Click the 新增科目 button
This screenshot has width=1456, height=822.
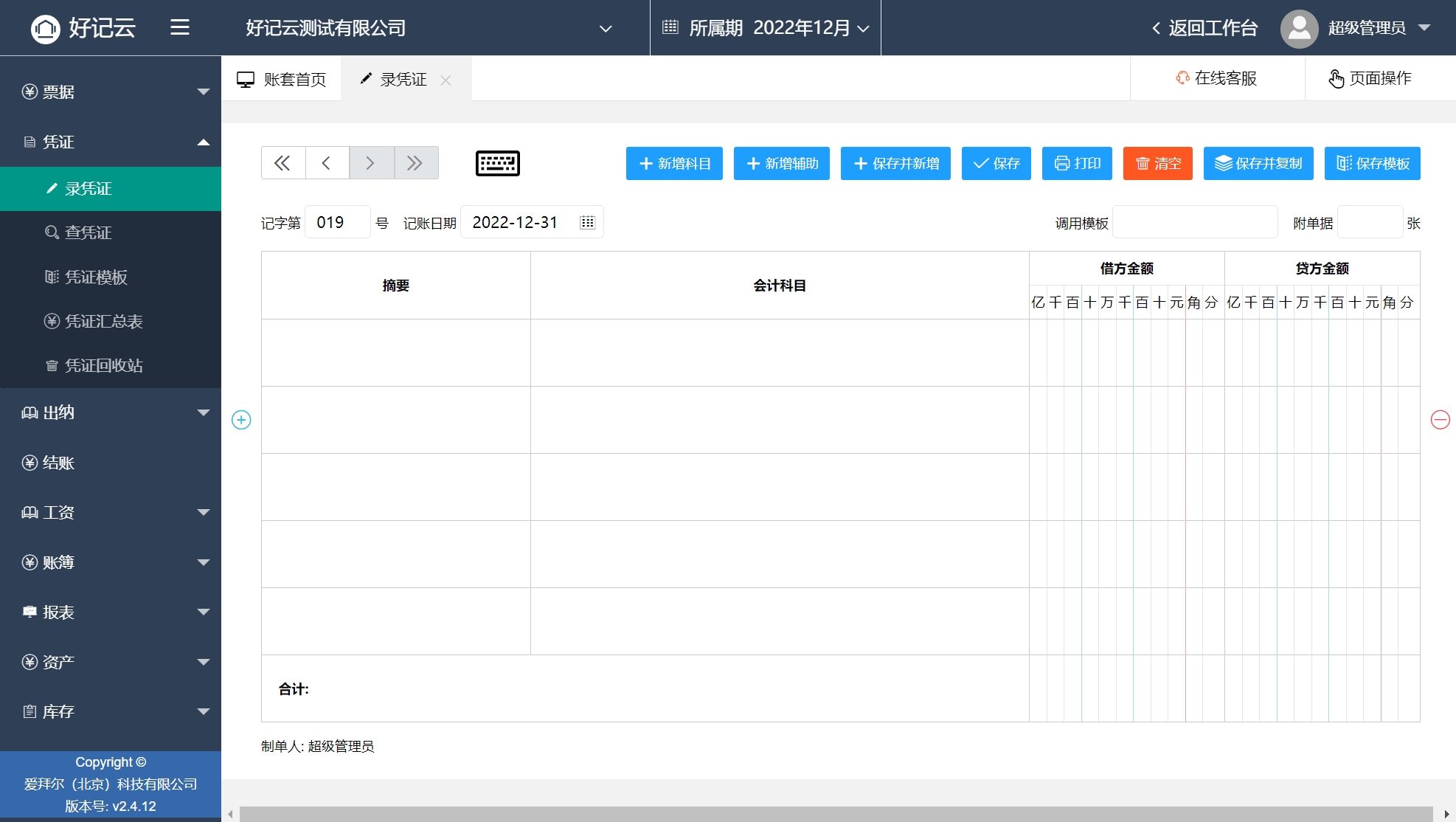[674, 163]
